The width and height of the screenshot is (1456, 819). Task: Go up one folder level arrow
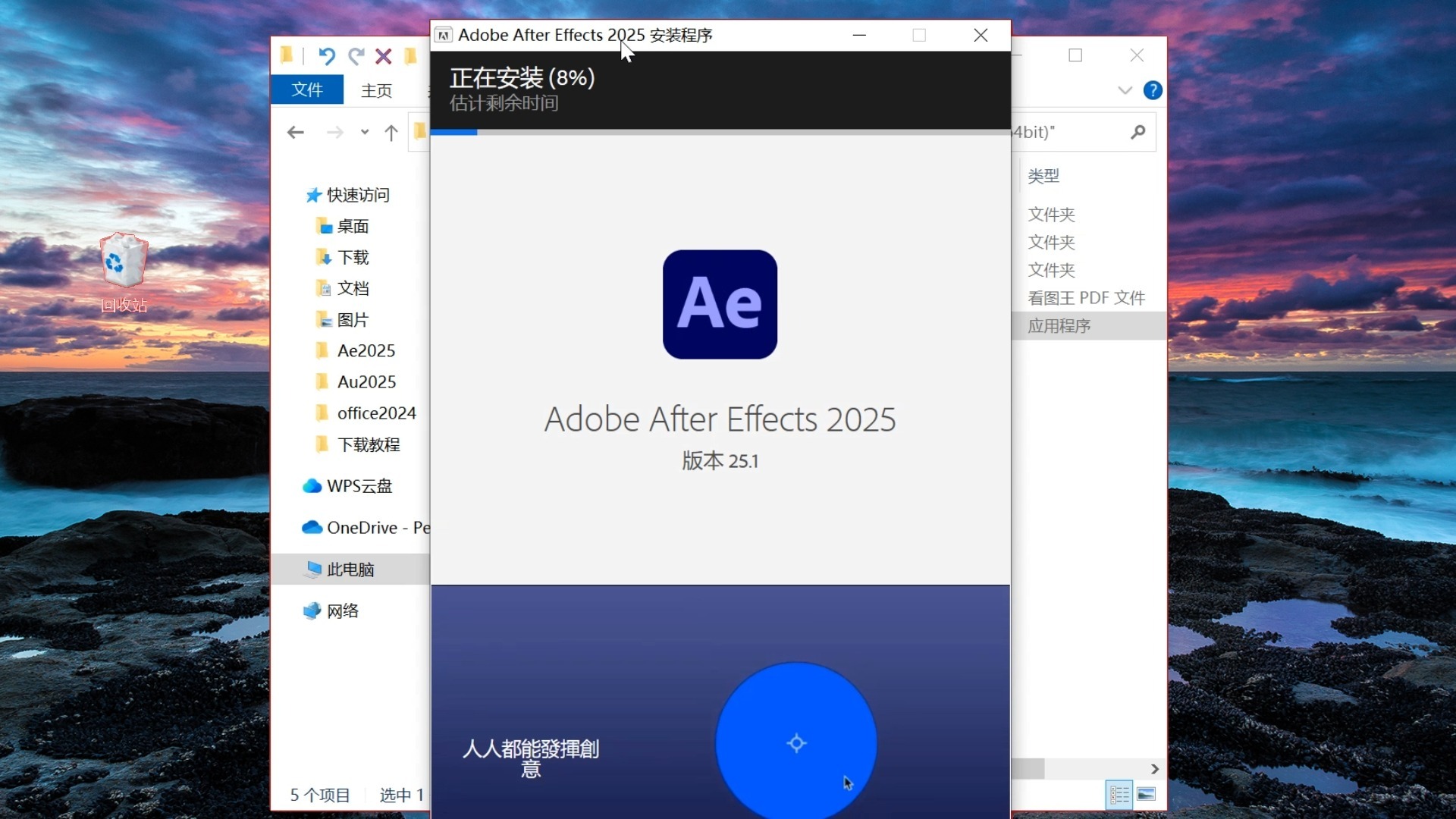[391, 133]
